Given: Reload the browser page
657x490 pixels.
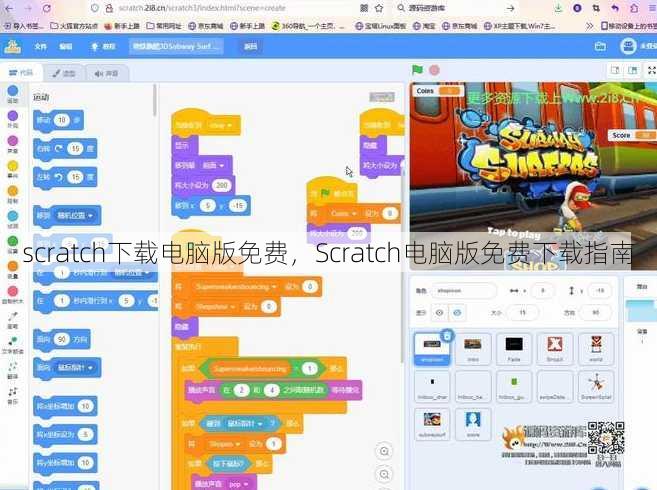Looking at the screenshot, I should pos(47,8).
